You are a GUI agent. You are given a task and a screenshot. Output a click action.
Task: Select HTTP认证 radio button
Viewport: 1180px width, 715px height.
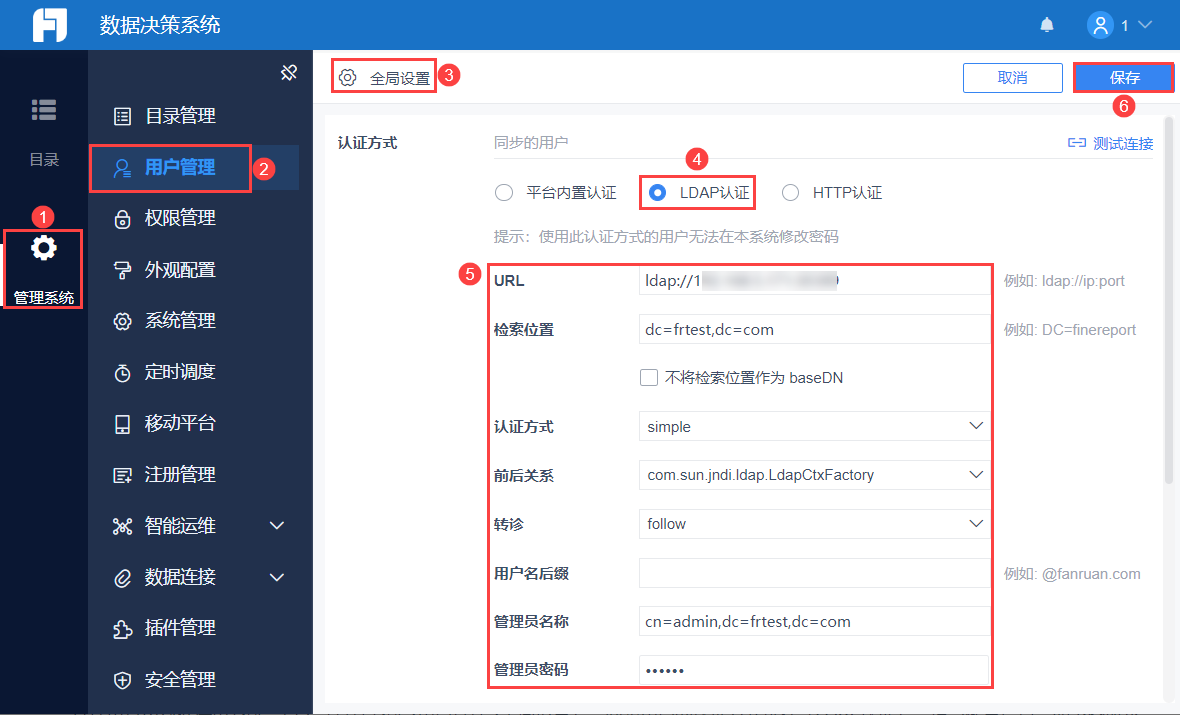click(x=790, y=193)
